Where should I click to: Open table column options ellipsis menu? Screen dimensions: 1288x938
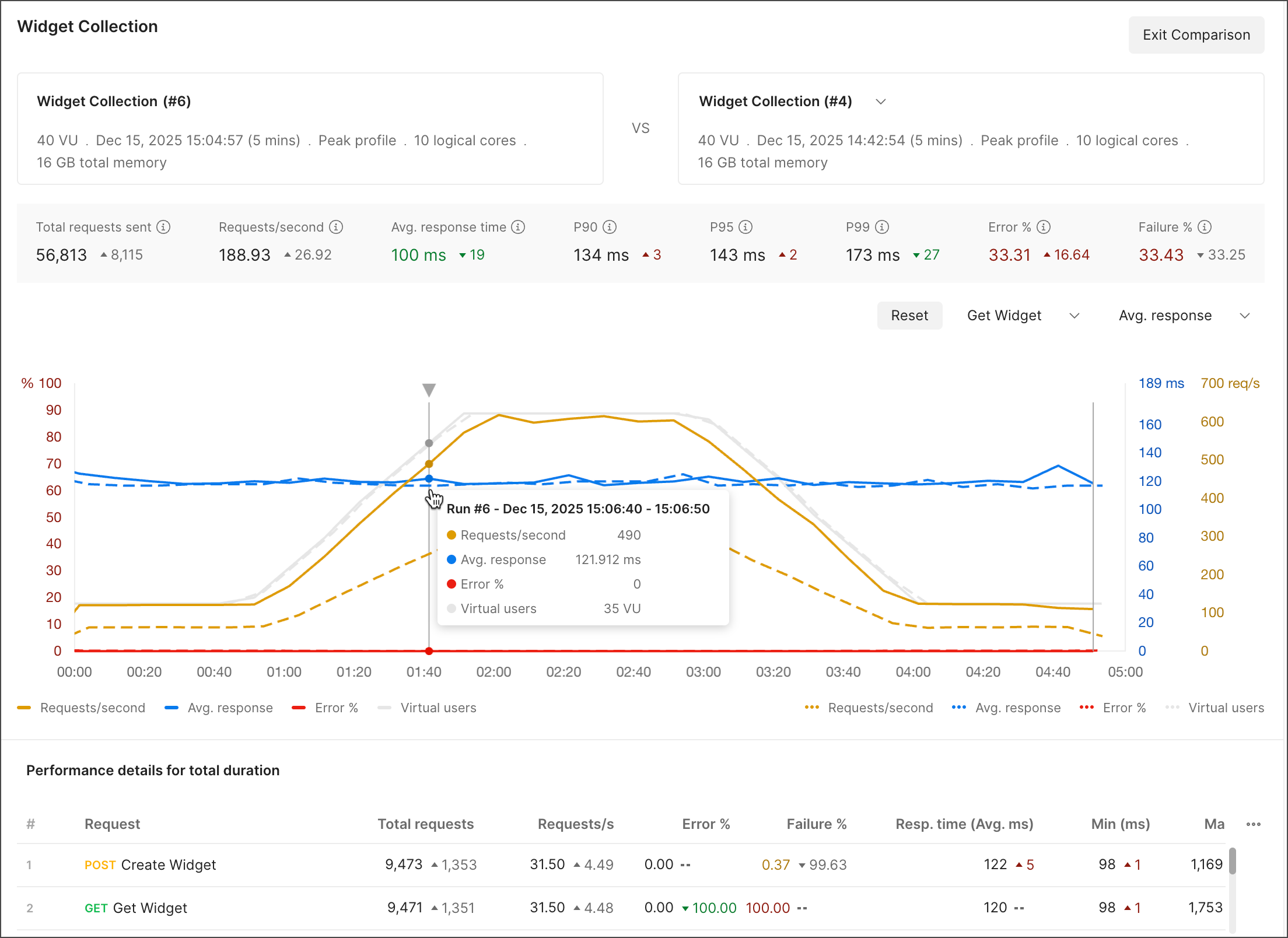(x=1253, y=824)
